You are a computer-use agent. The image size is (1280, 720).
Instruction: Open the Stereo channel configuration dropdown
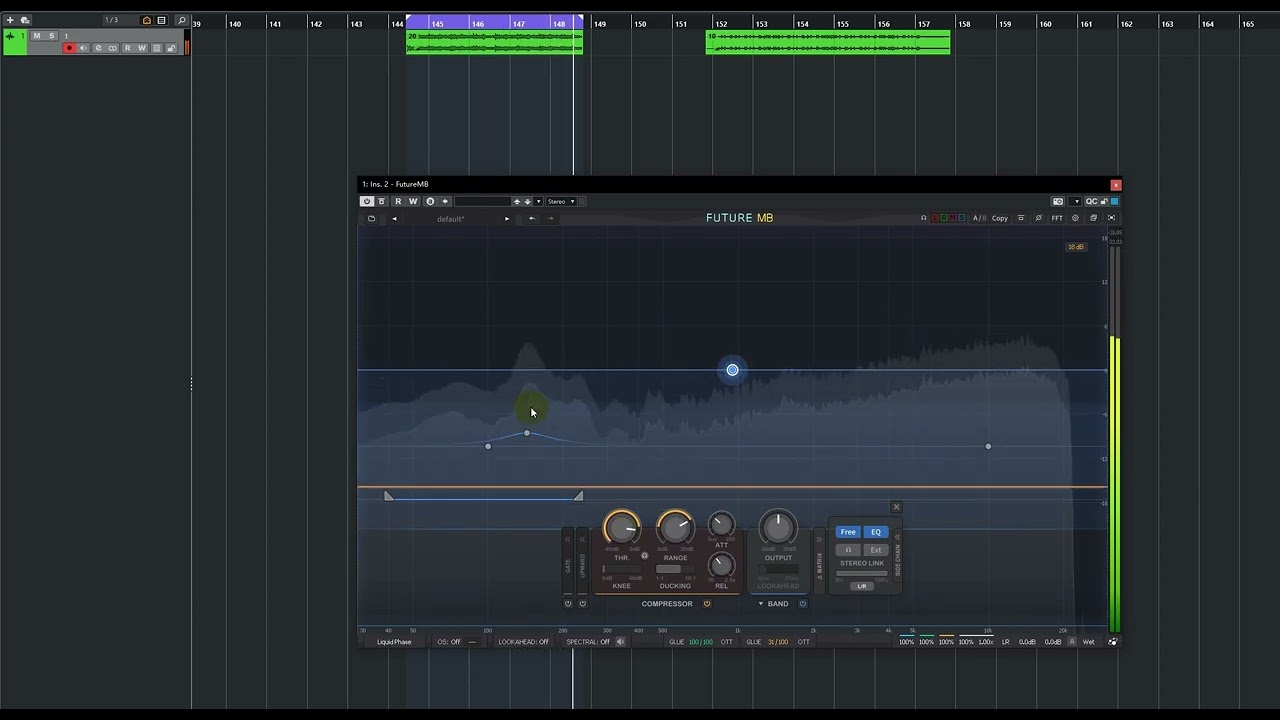coord(561,201)
